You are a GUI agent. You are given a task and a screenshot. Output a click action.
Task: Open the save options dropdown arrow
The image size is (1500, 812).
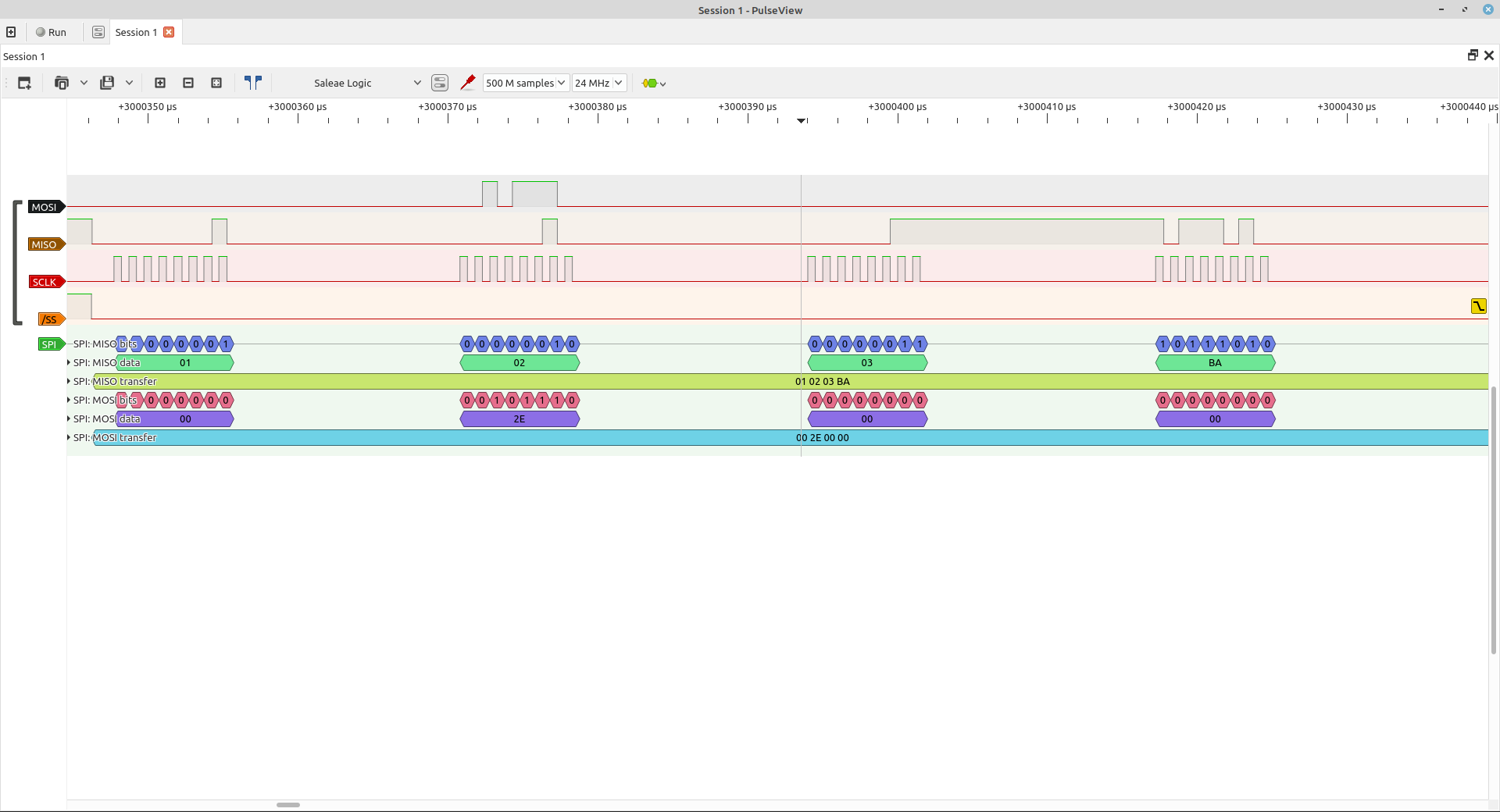129,83
